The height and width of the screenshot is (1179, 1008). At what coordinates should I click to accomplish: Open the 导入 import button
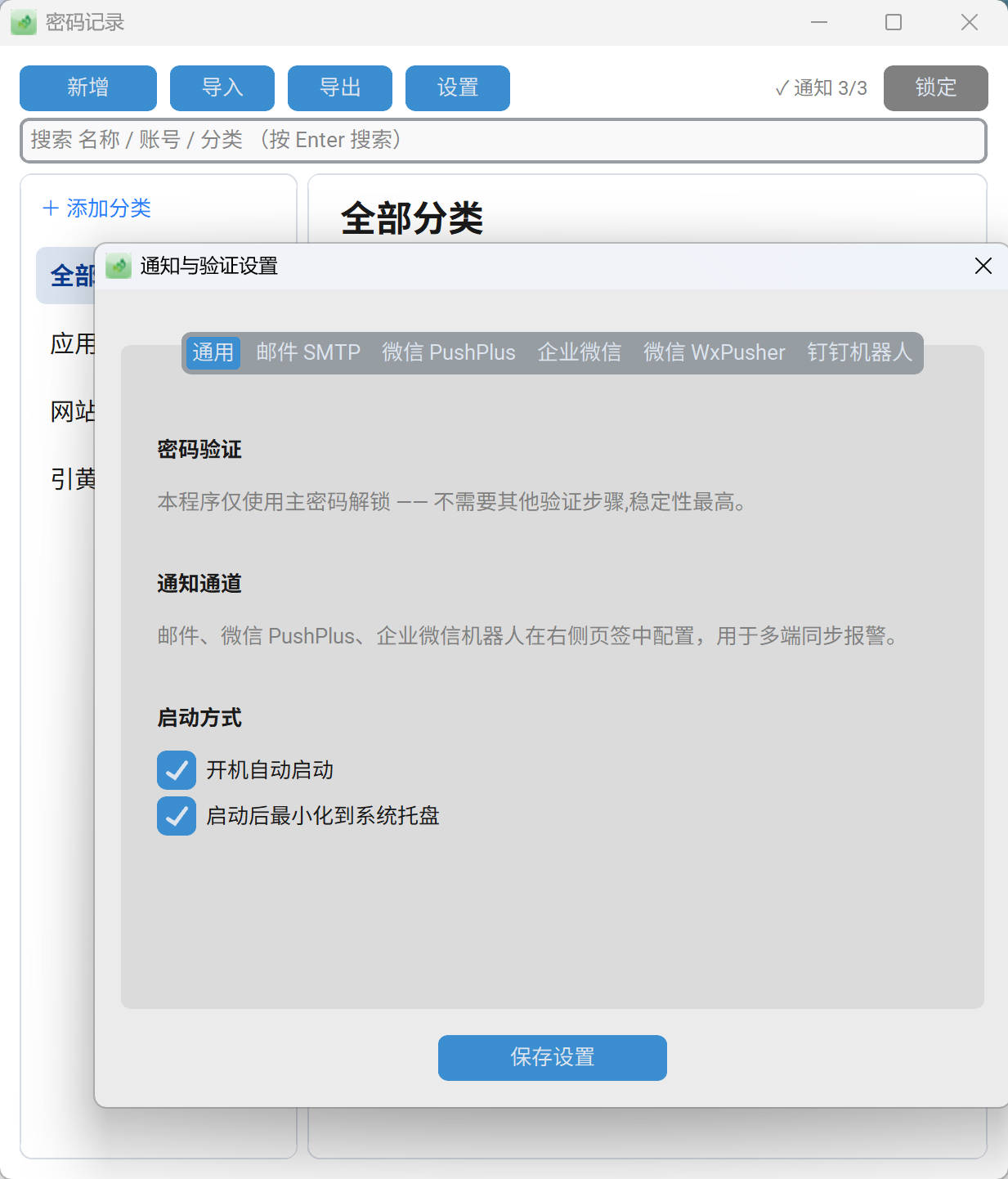coord(222,88)
